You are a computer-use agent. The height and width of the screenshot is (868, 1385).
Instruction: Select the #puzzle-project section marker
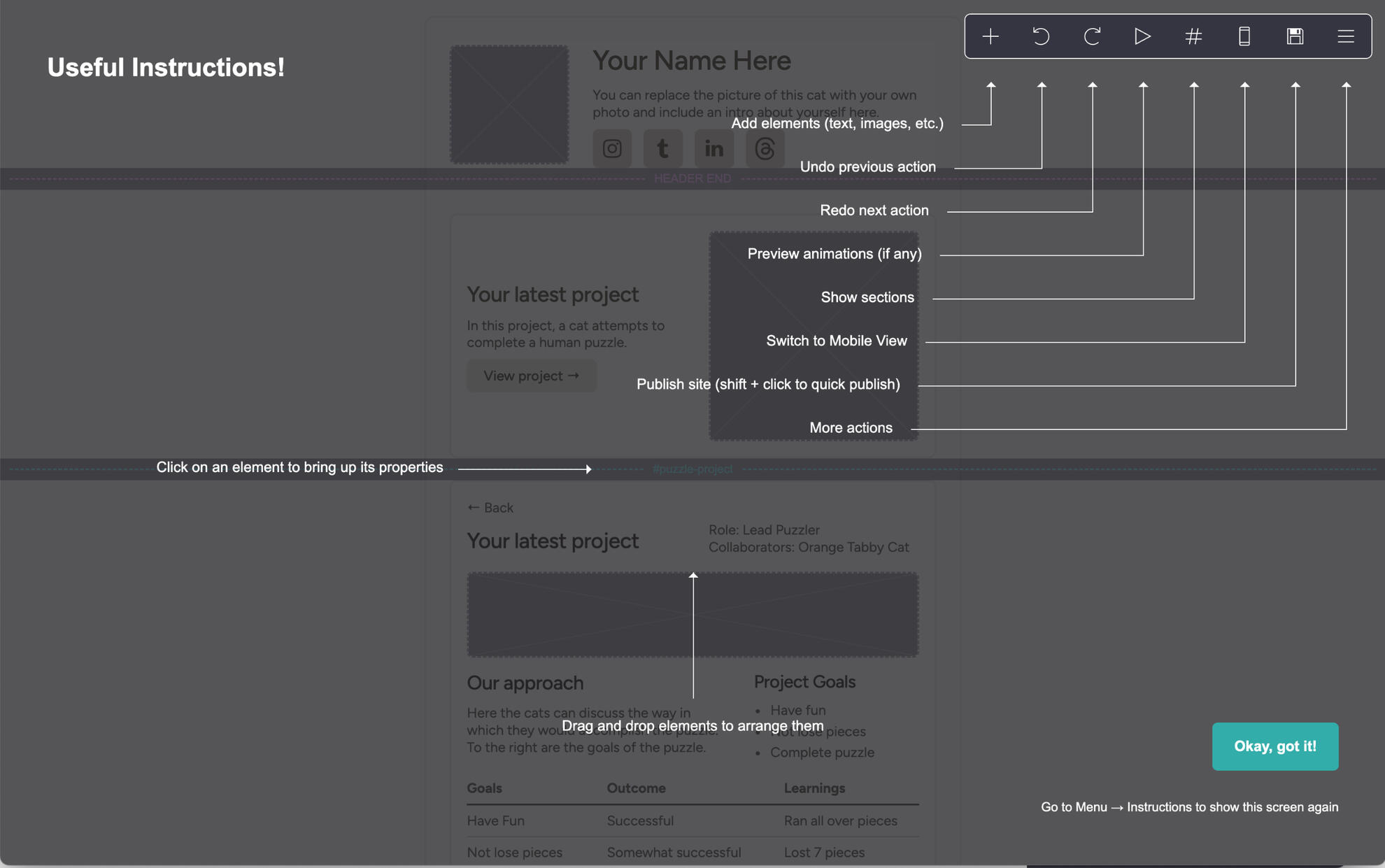(692, 469)
